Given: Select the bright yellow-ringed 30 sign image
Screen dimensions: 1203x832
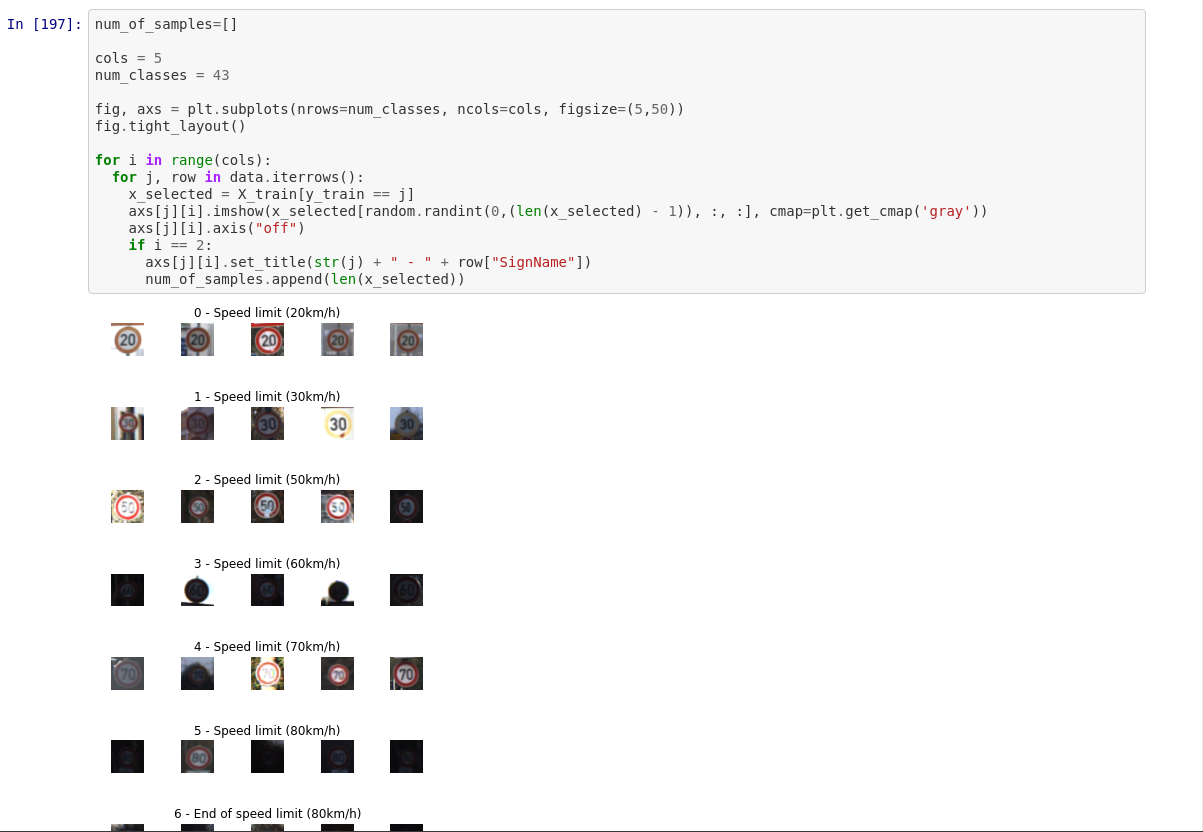Looking at the screenshot, I should [x=337, y=423].
